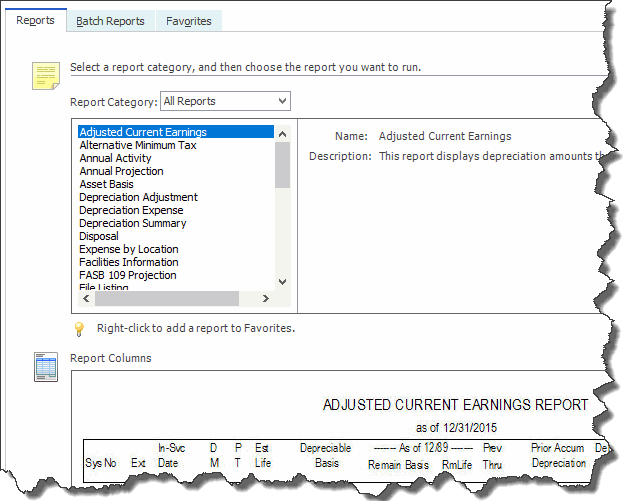Choose the FASB 109 Projection report
624x501 pixels.
click(x=128, y=275)
